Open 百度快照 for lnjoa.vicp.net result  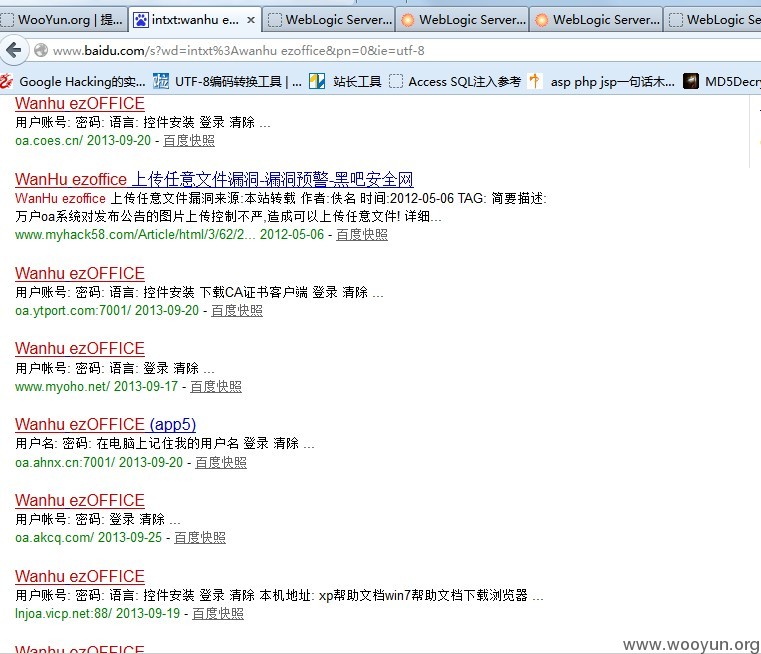(x=218, y=614)
